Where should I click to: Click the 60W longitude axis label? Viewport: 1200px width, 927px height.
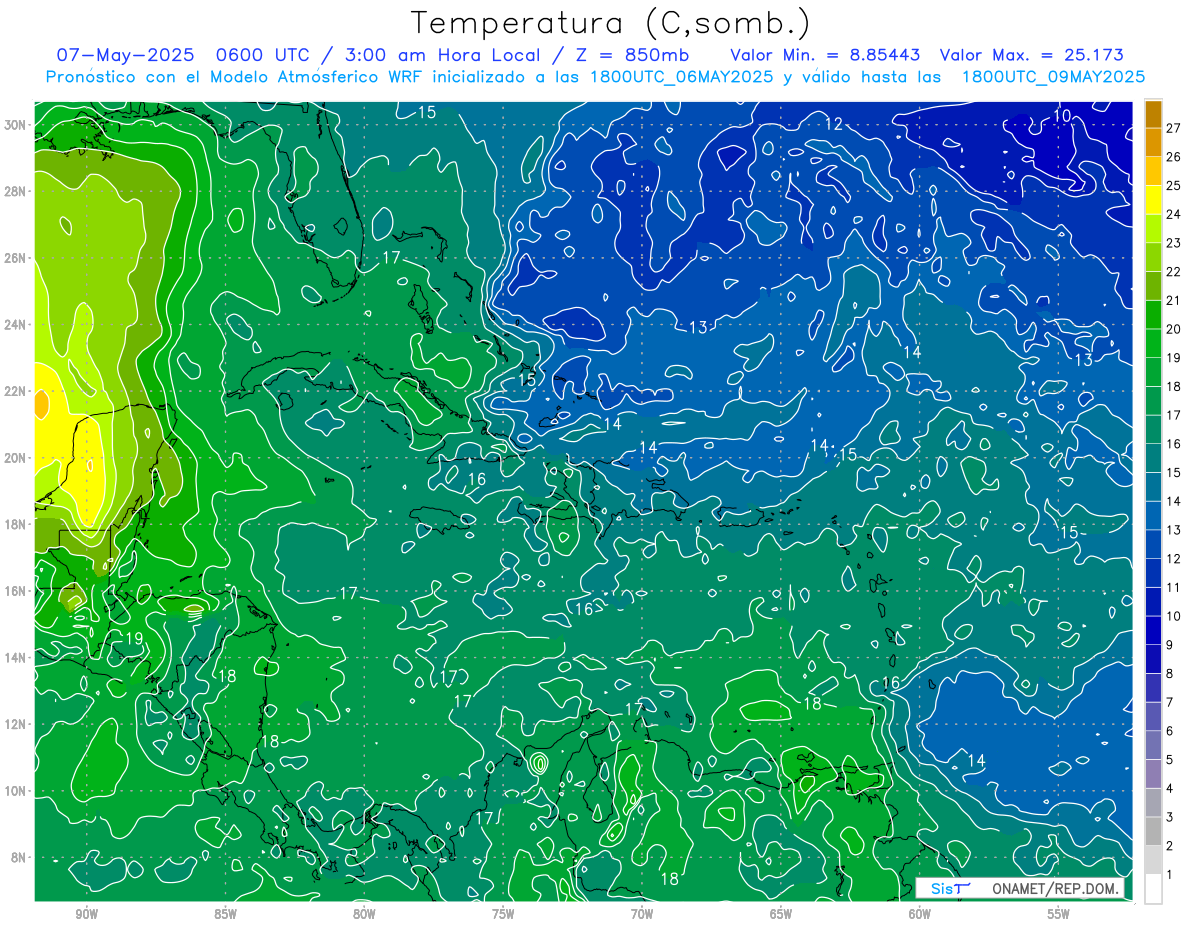tap(920, 914)
